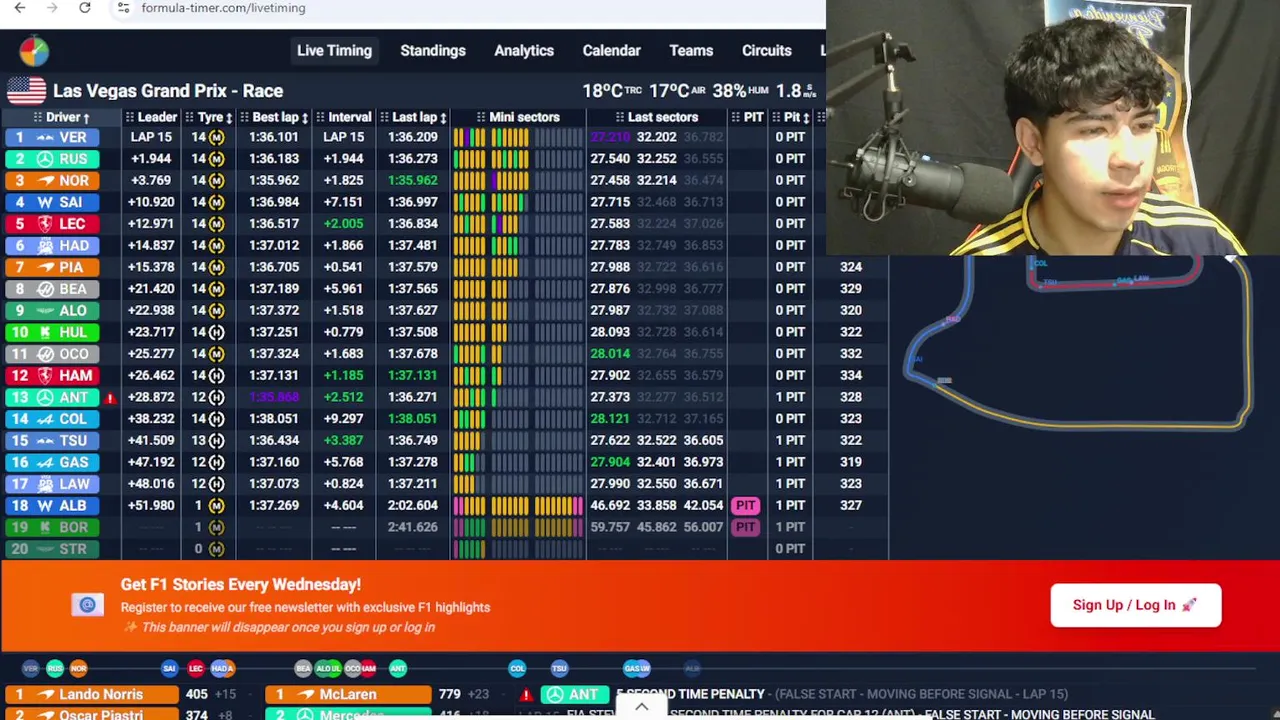The height and width of the screenshot is (720, 1280).
Task: Click the ANT marker on gap timeline
Action: pos(398,668)
